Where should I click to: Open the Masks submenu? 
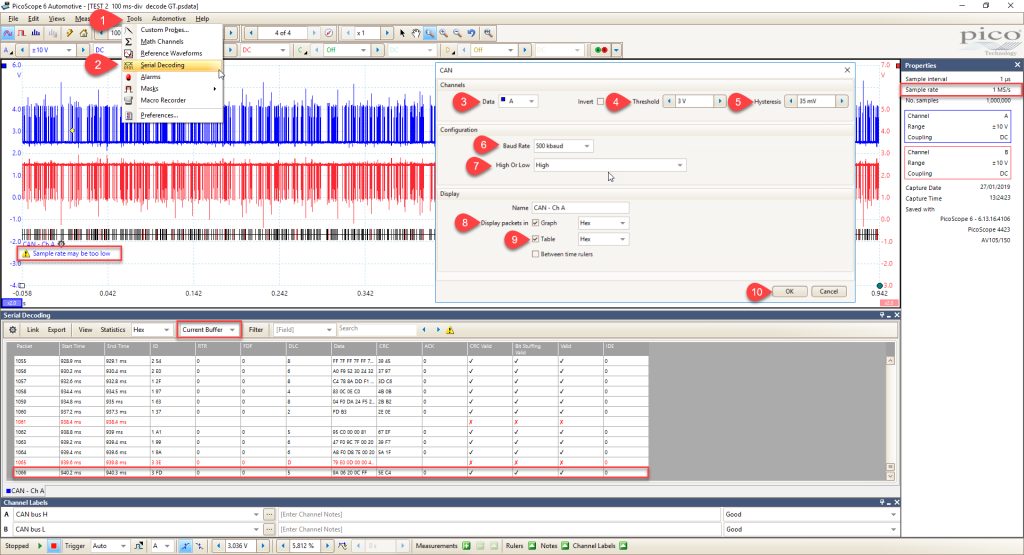point(172,89)
